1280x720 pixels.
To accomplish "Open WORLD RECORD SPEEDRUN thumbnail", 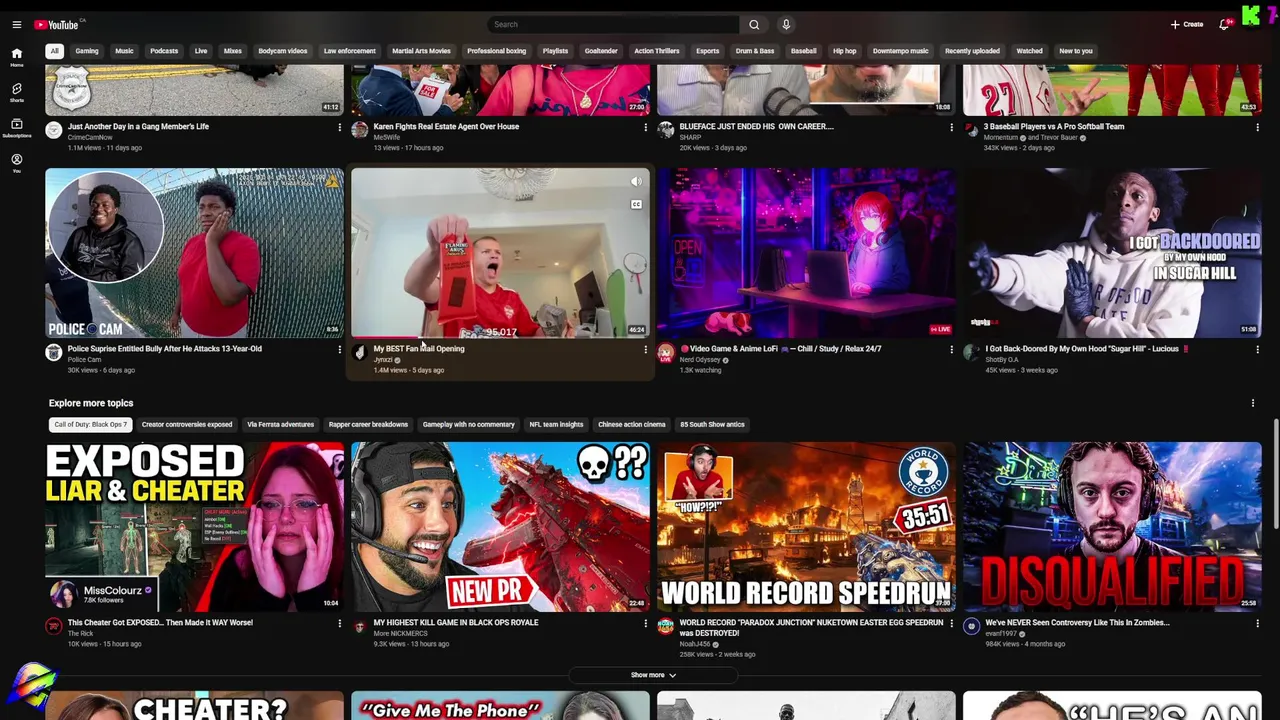I will (x=806, y=527).
